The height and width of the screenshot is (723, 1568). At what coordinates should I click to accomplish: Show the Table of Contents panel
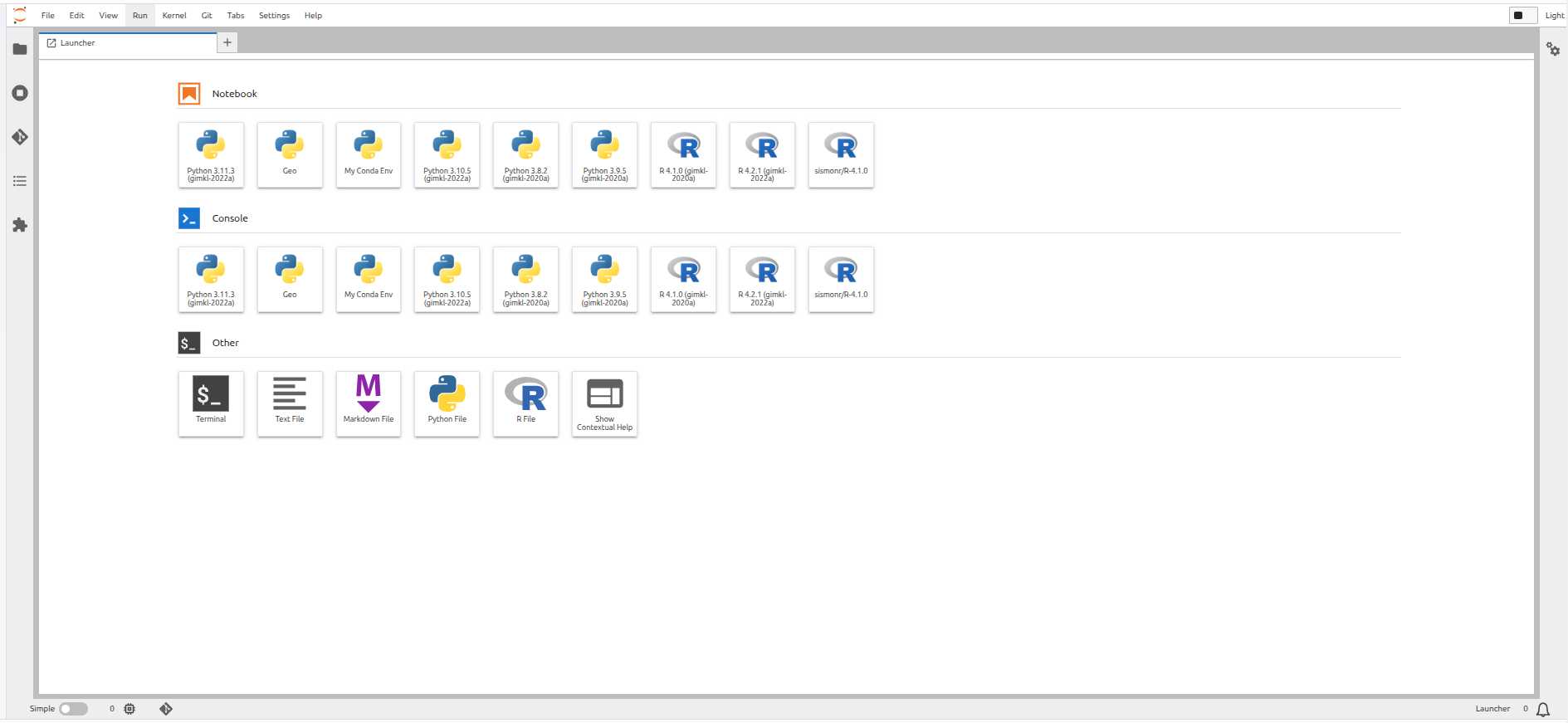20,181
